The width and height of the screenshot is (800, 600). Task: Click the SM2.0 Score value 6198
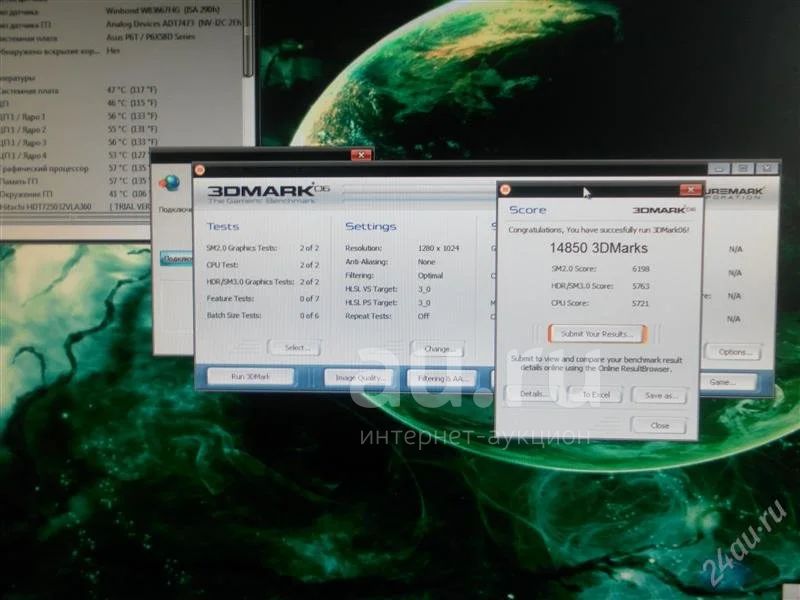click(640, 269)
